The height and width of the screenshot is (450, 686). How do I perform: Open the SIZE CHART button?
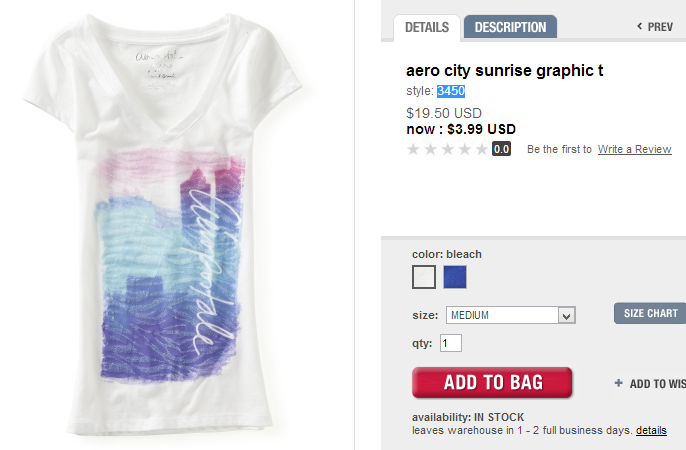click(x=650, y=313)
